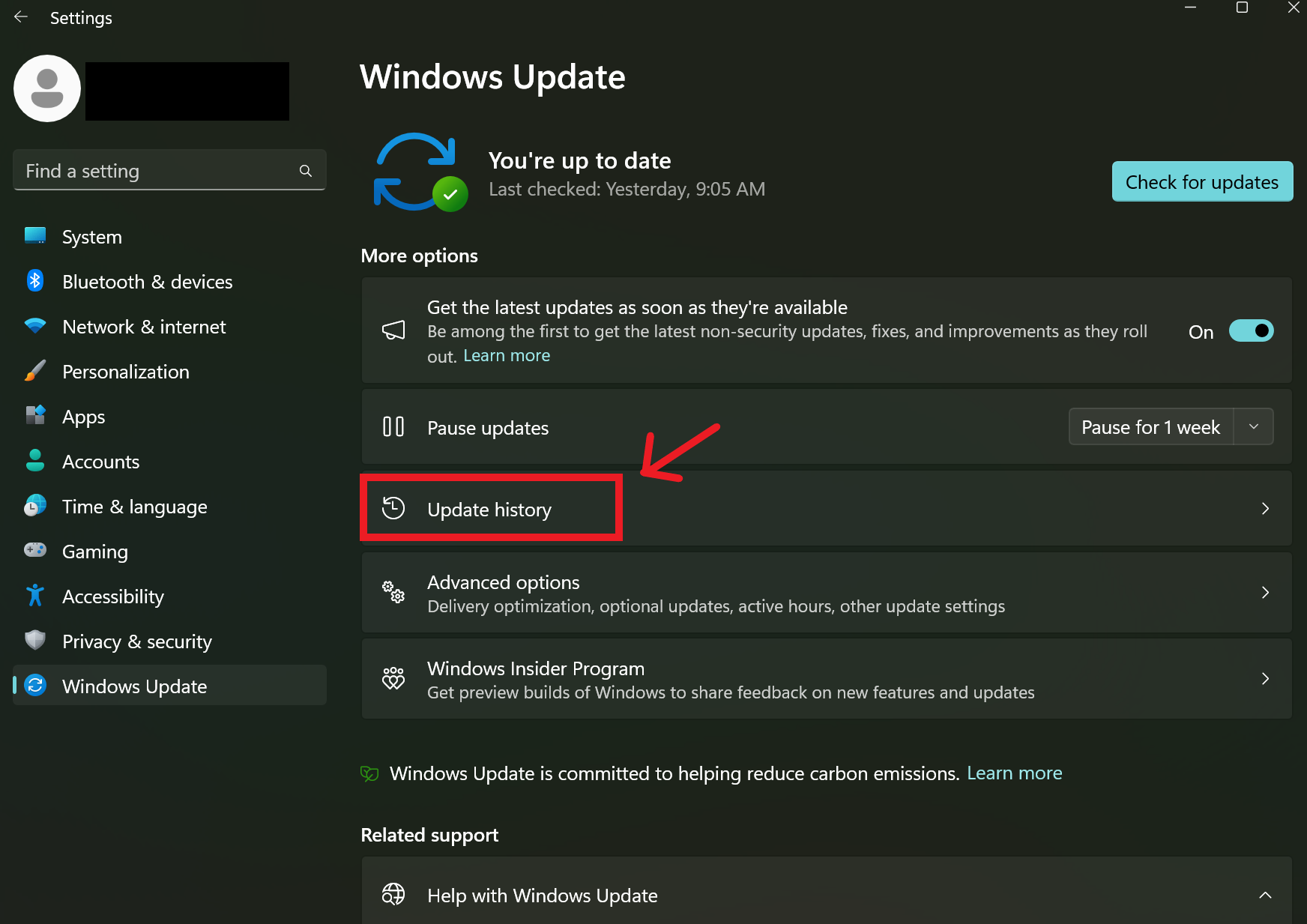Turn off get latest updates toggle
This screenshot has width=1307, height=924.
pyautogui.click(x=1251, y=331)
